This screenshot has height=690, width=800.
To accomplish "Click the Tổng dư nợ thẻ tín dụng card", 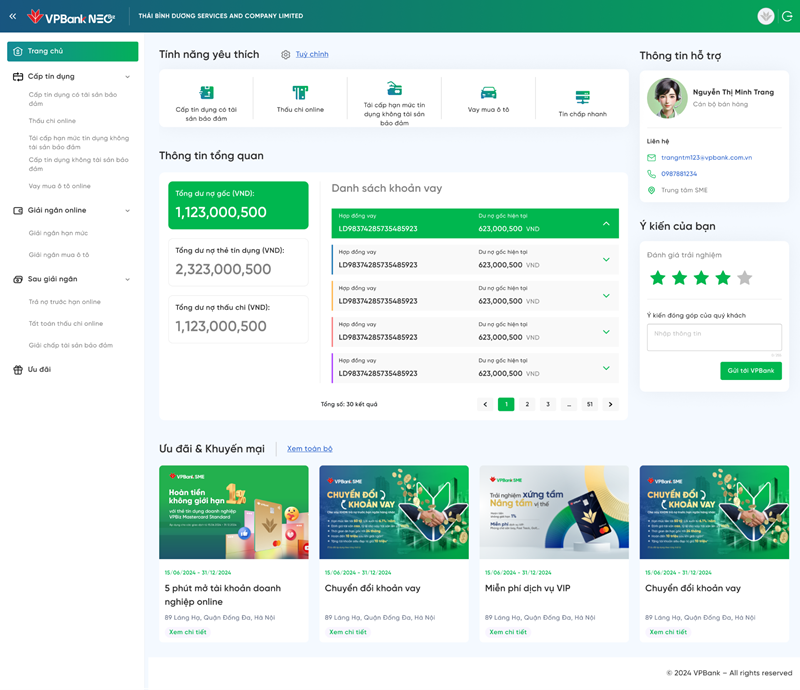I will click(x=238, y=262).
